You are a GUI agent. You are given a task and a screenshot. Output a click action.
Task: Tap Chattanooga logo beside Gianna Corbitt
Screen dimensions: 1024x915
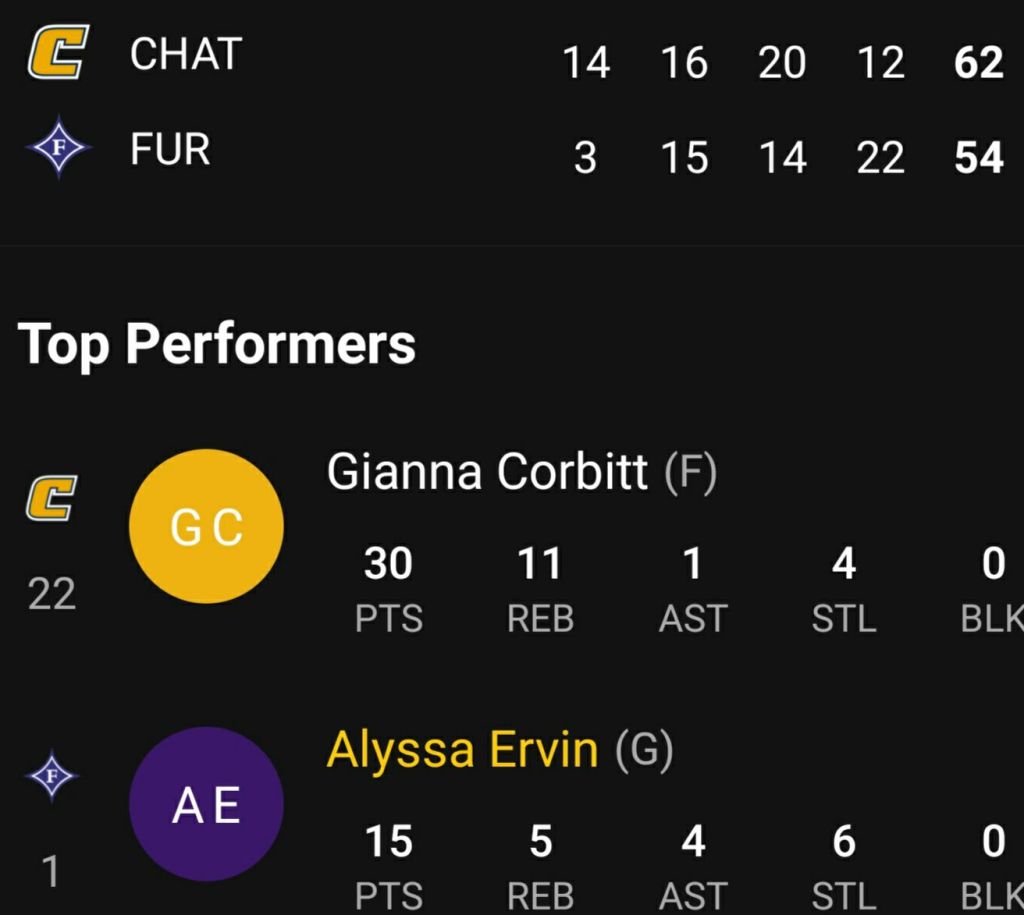(52, 498)
